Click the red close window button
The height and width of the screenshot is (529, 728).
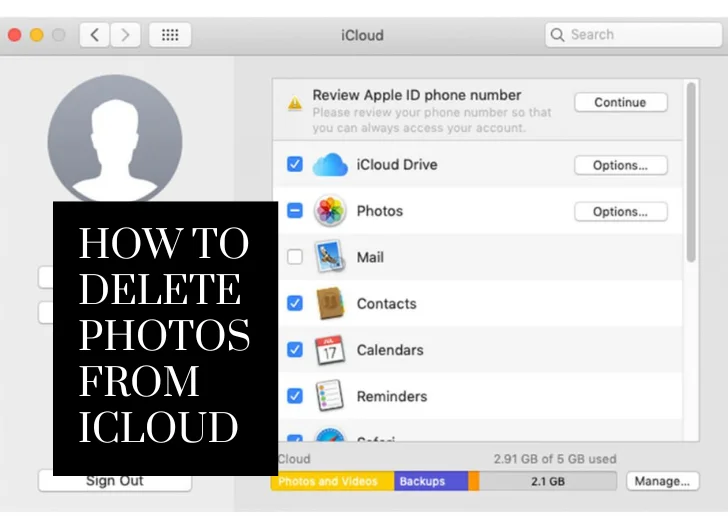(x=15, y=35)
